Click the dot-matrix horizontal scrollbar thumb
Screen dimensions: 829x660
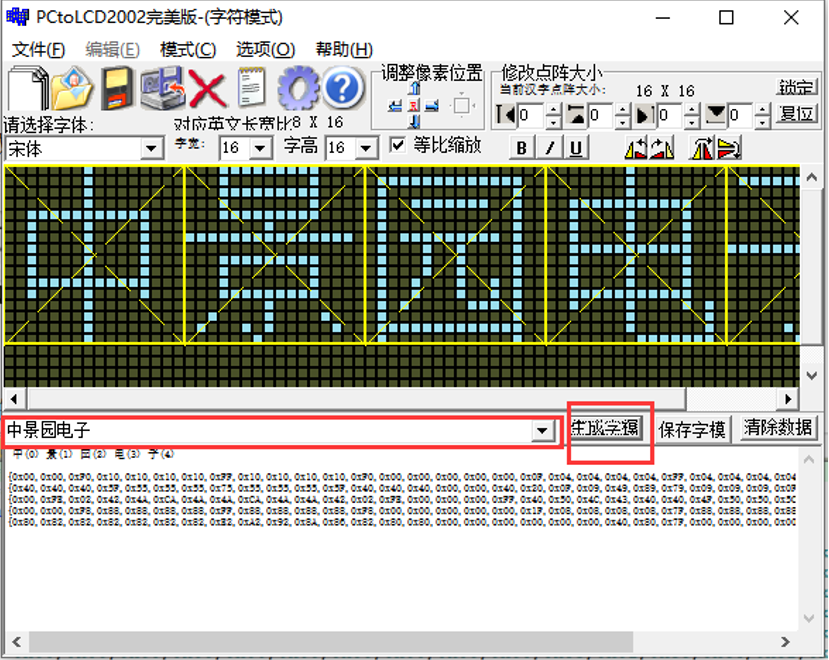[357, 398]
